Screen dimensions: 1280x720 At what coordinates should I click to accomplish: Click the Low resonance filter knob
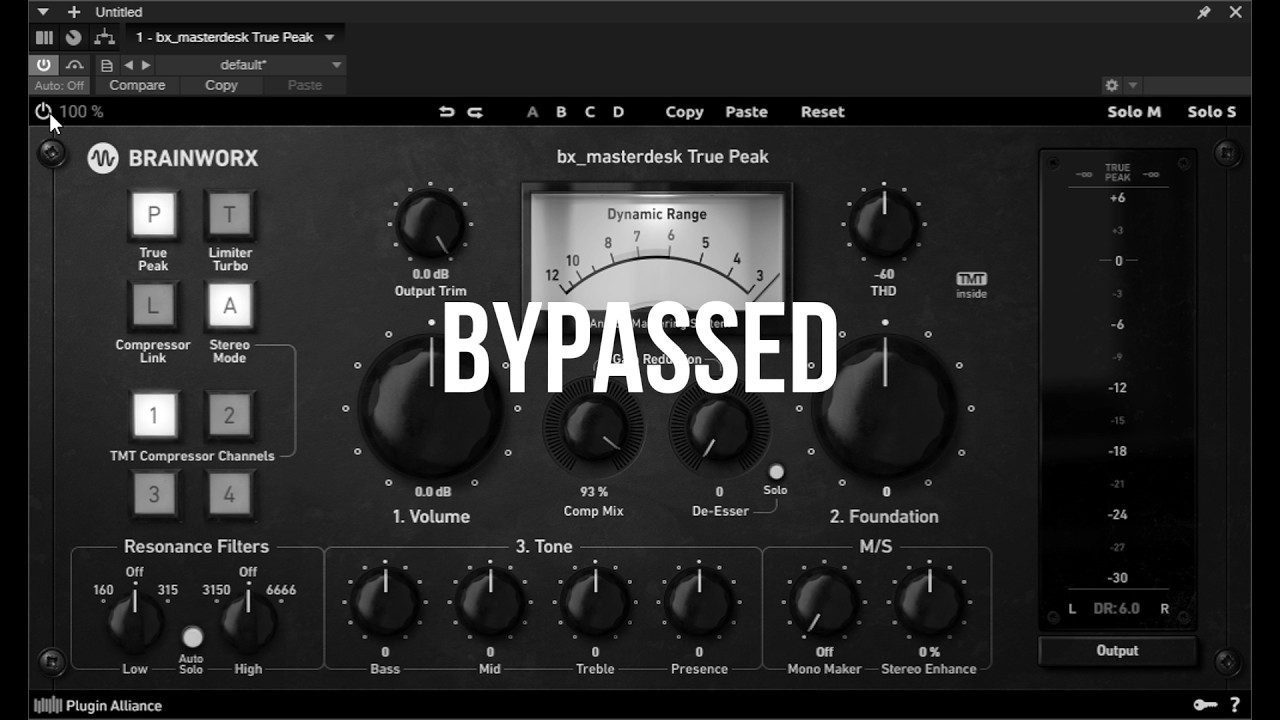point(135,621)
